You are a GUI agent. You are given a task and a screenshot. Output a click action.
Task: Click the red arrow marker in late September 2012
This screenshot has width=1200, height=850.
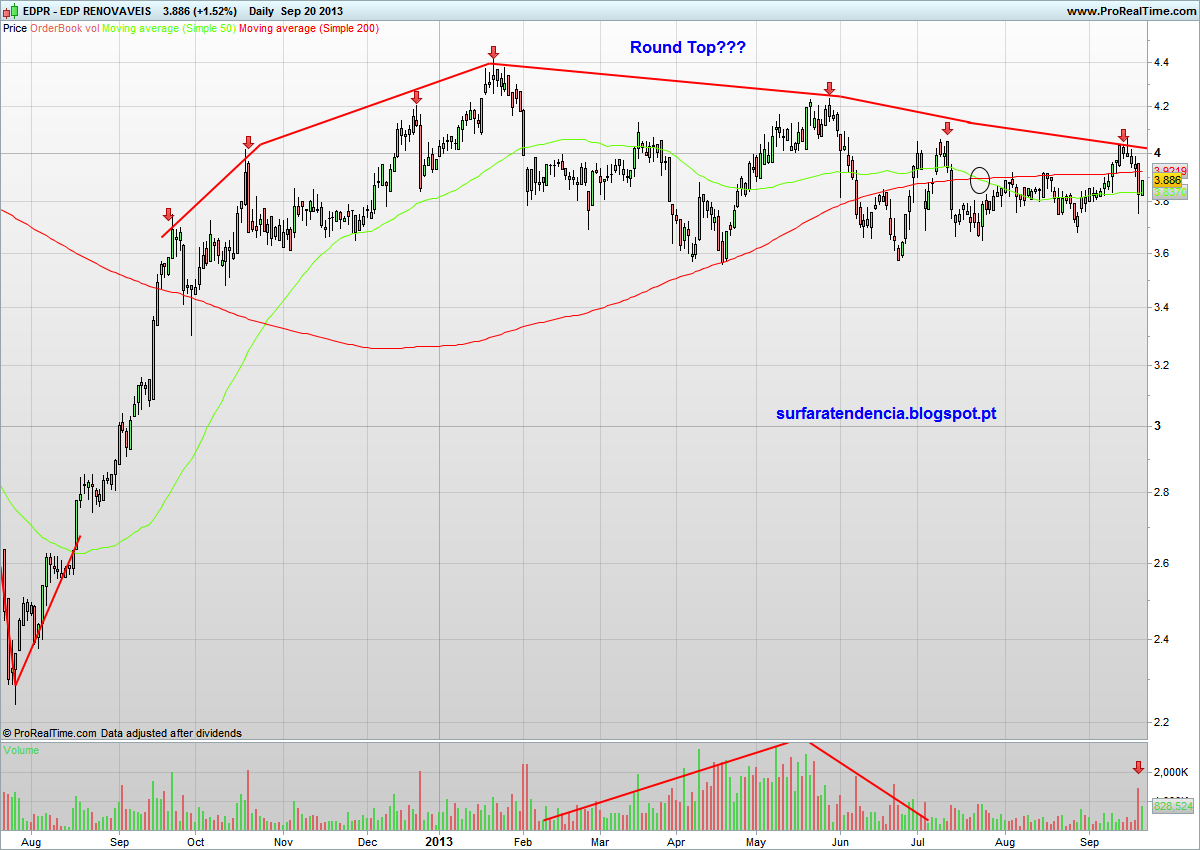coord(168,215)
